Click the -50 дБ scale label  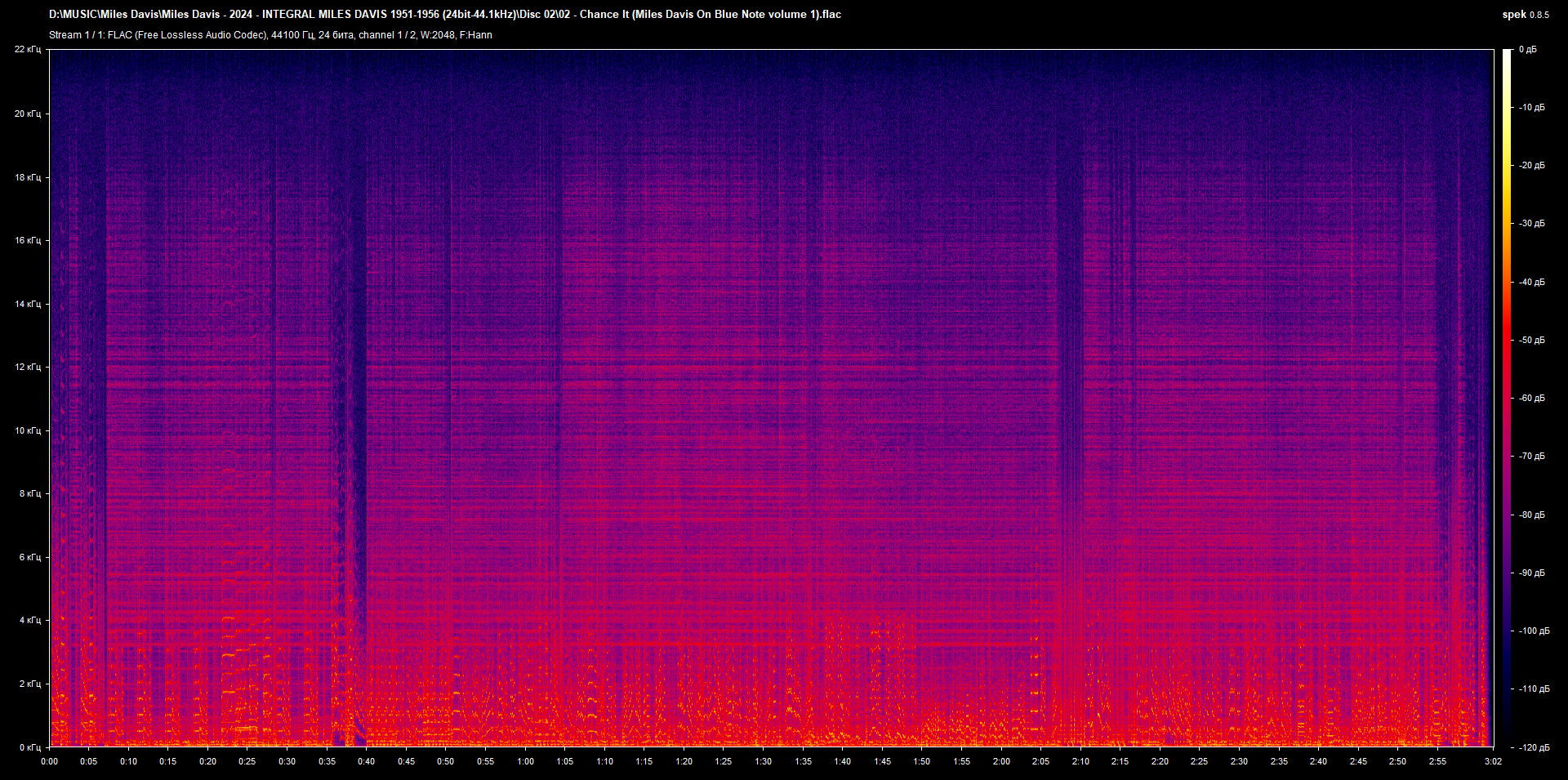(1532, 341)
